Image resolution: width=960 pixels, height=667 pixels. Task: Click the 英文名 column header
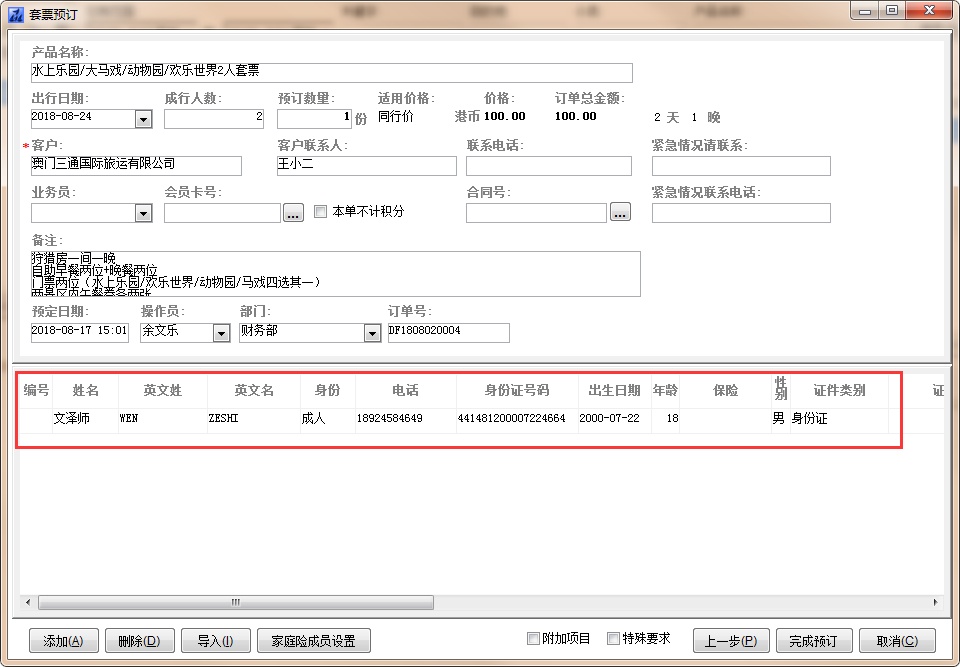pyautogui.click(x=254, y=391)
